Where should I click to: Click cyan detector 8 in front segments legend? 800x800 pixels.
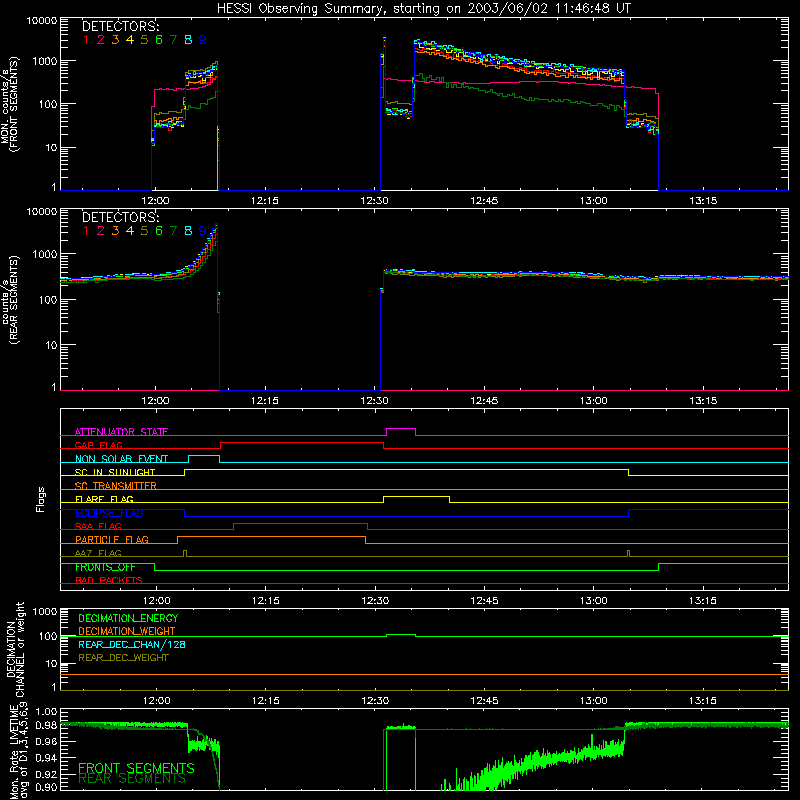coord(188,40)
